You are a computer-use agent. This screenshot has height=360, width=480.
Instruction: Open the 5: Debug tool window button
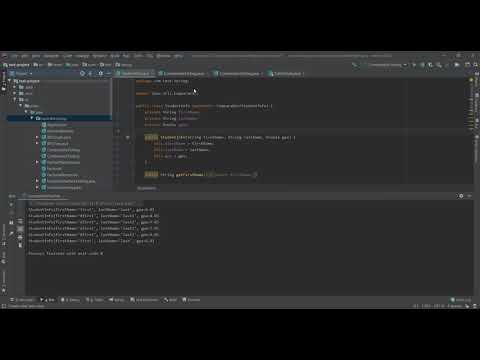[70, 300]
